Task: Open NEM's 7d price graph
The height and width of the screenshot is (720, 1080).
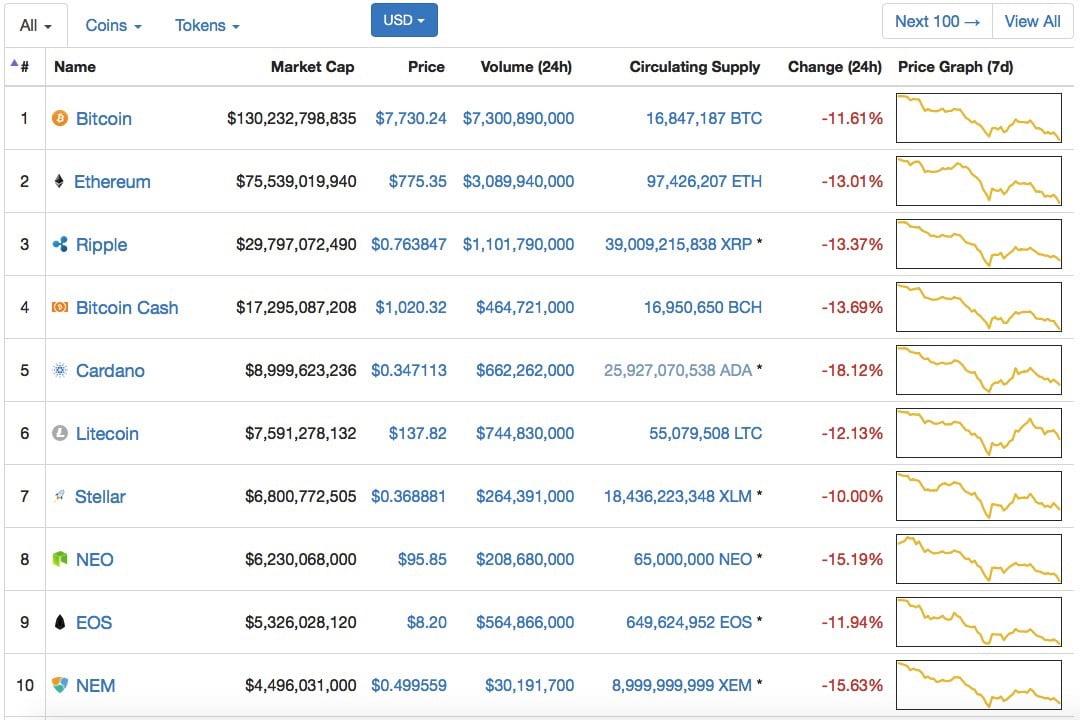Action: [979, 685]
